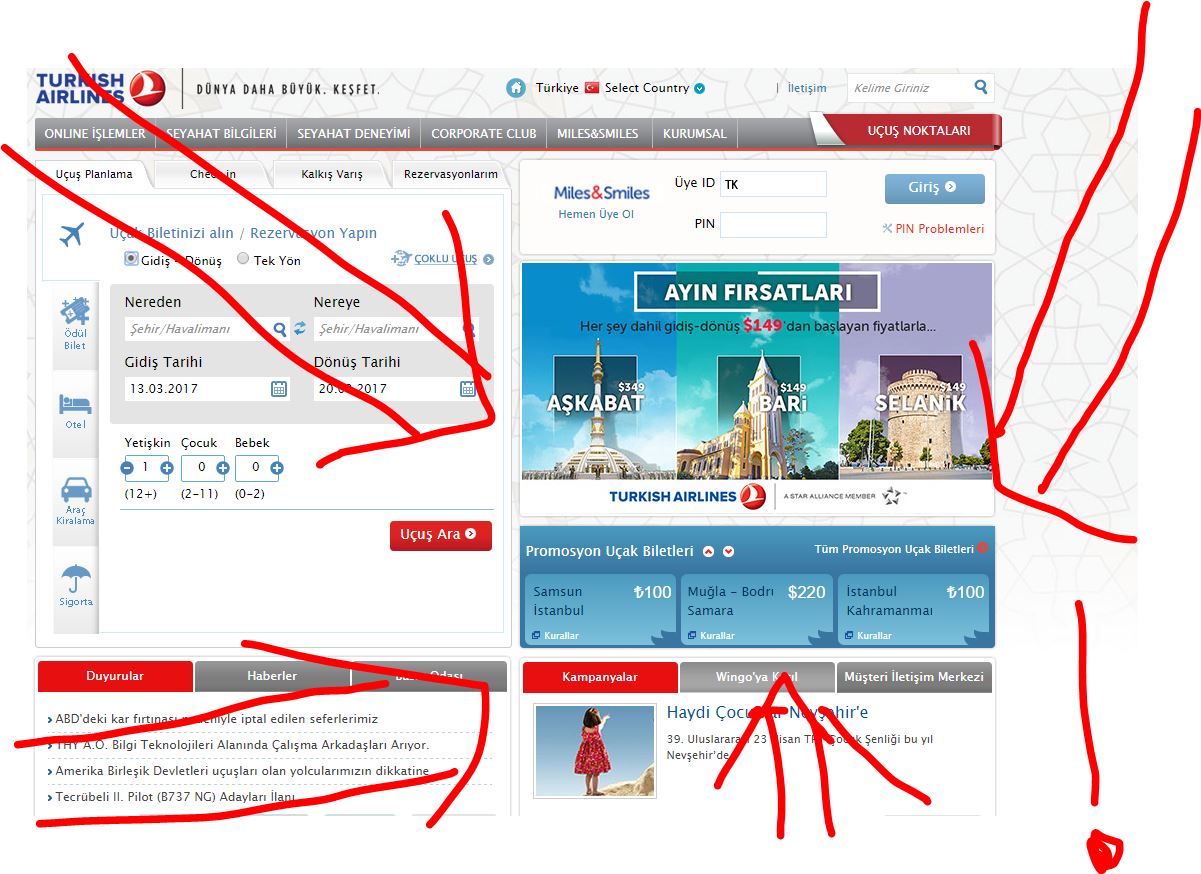The height and width of the screenshot is (874, 1201).
Task: Open Kurallar on the İstanbul Kahramanmaraş card
Action: pos(867,635)
